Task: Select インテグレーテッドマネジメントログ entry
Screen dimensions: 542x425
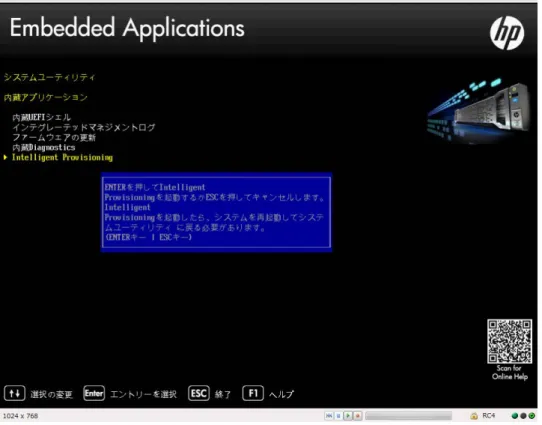Action: (x=84, y=128)
